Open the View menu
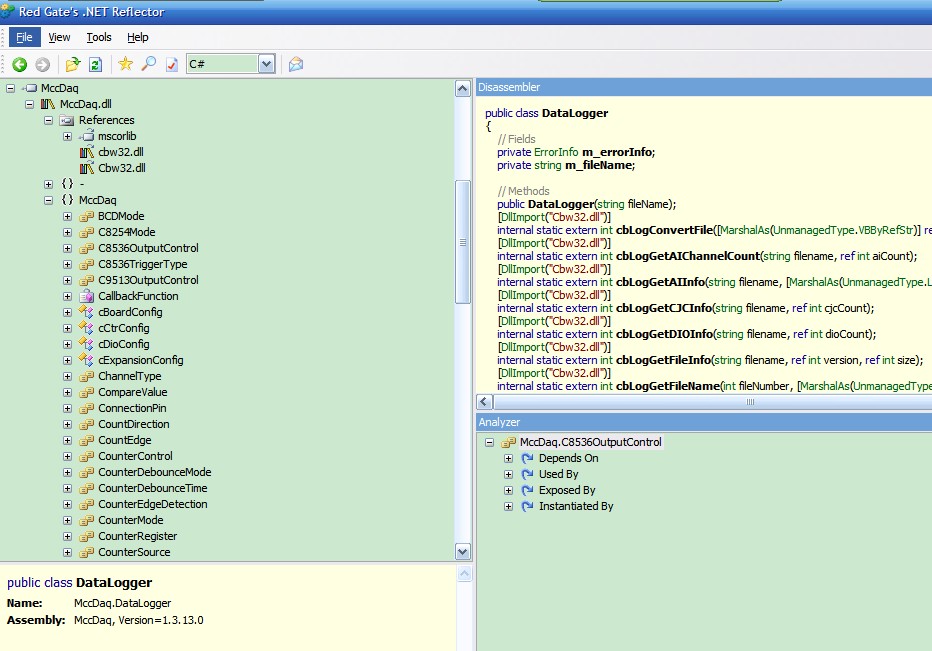Screen dimensions: 932x651 pyautogui.click(x=59, y=37)
